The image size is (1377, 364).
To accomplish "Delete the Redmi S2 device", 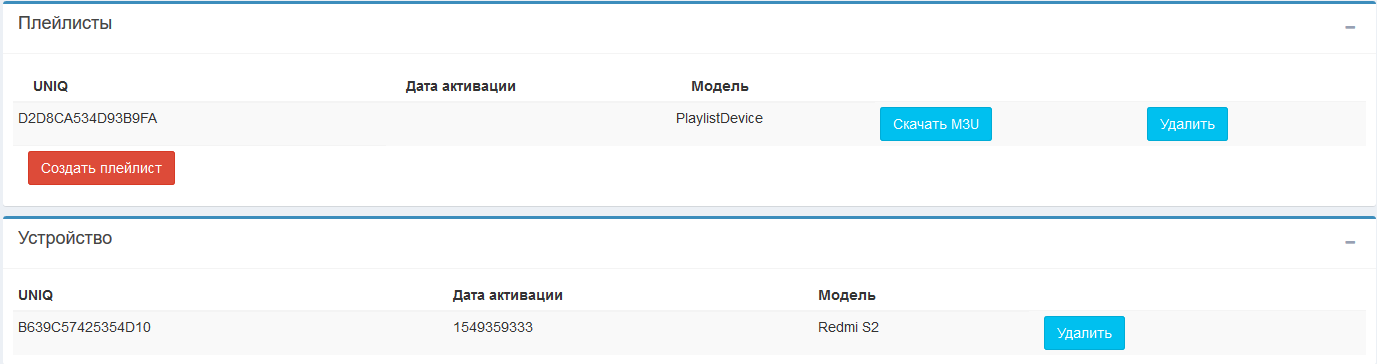I will 1084,333.
